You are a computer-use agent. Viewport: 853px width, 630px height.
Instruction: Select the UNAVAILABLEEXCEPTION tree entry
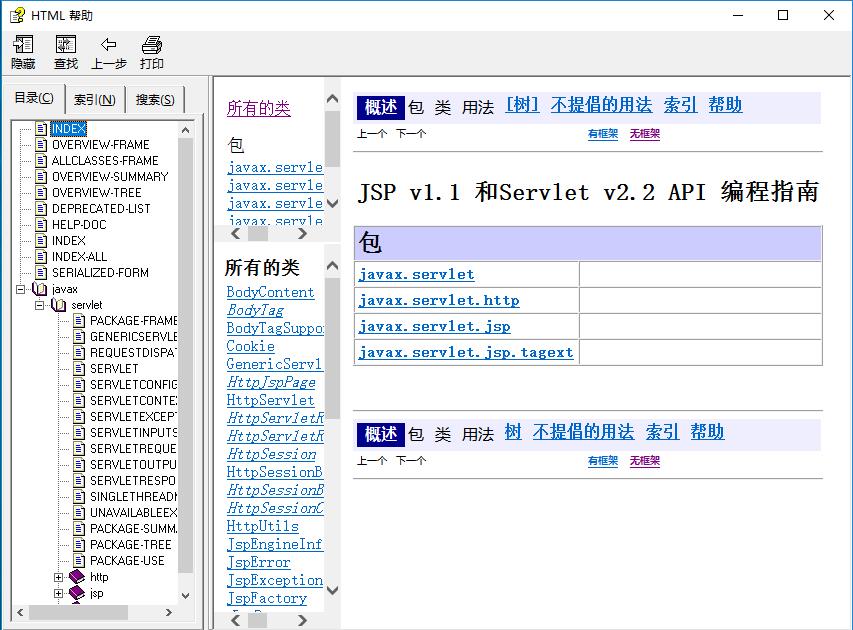(x=133, y=512)
